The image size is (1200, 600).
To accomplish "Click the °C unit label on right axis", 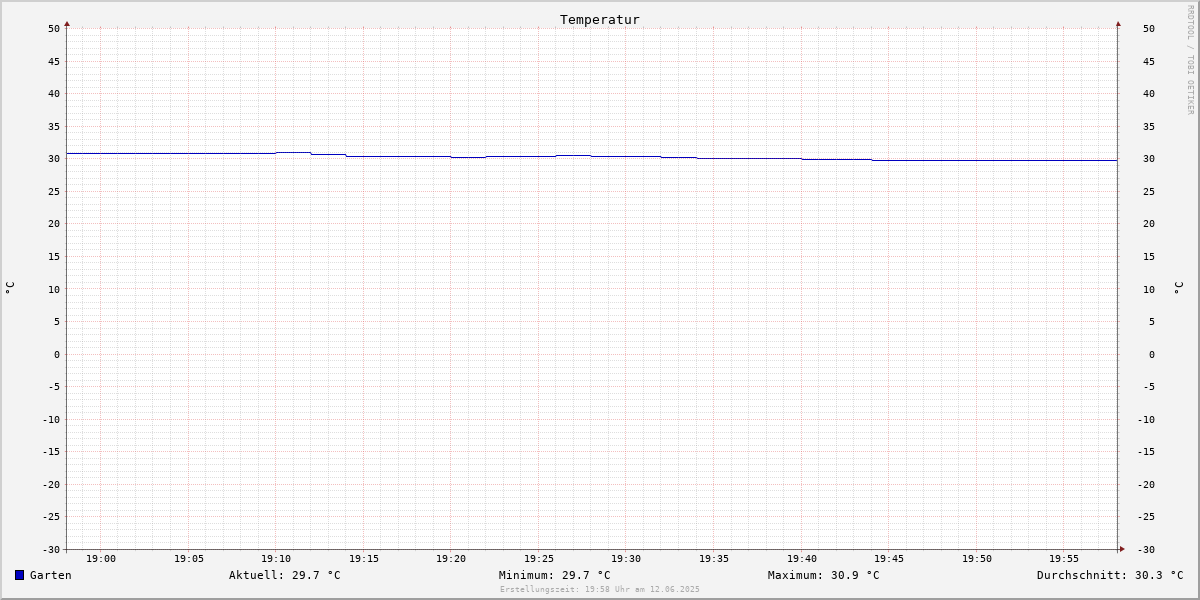I will 1178,288.
